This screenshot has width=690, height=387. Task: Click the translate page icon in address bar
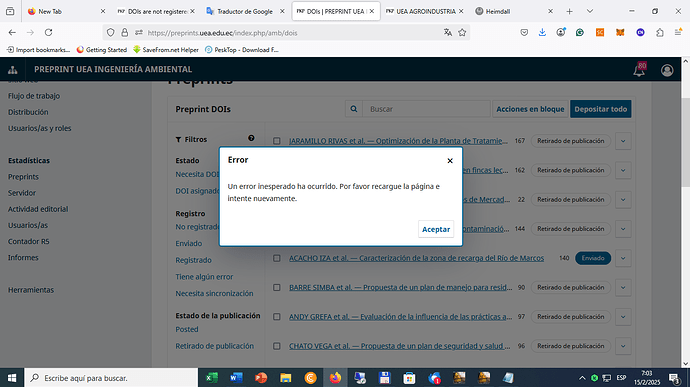pyautogui.click(x=448, y=33)
